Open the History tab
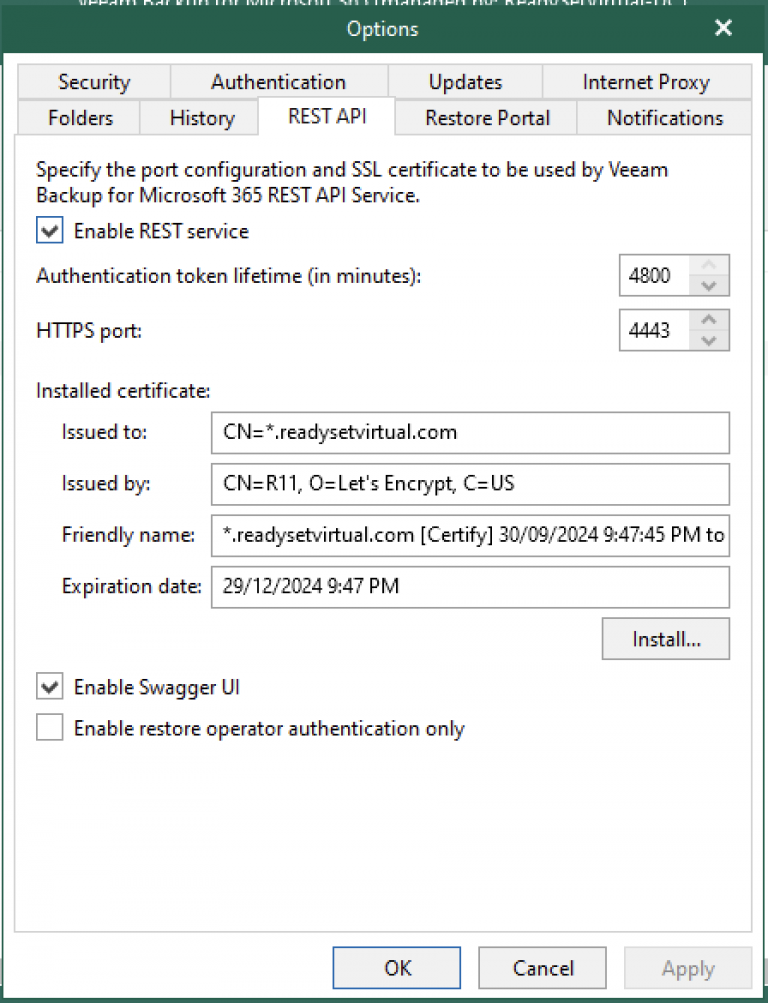This screenshot has height=1003, width=768. click(x=202, y=118)
